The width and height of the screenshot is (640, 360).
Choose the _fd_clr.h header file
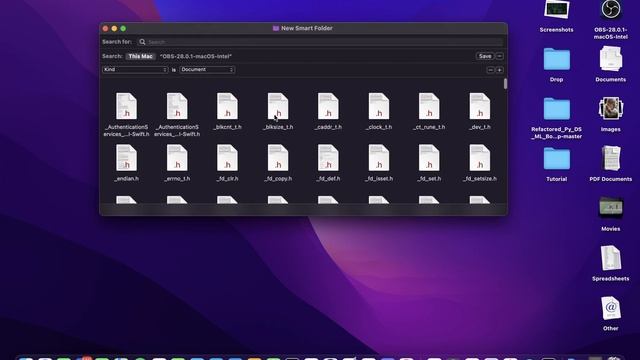click(227, 158)
